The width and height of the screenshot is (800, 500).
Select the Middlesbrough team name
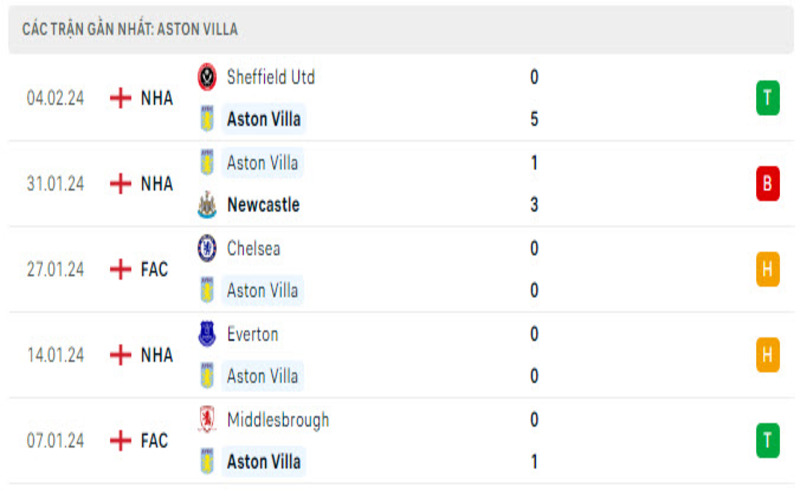coord(278,419)
